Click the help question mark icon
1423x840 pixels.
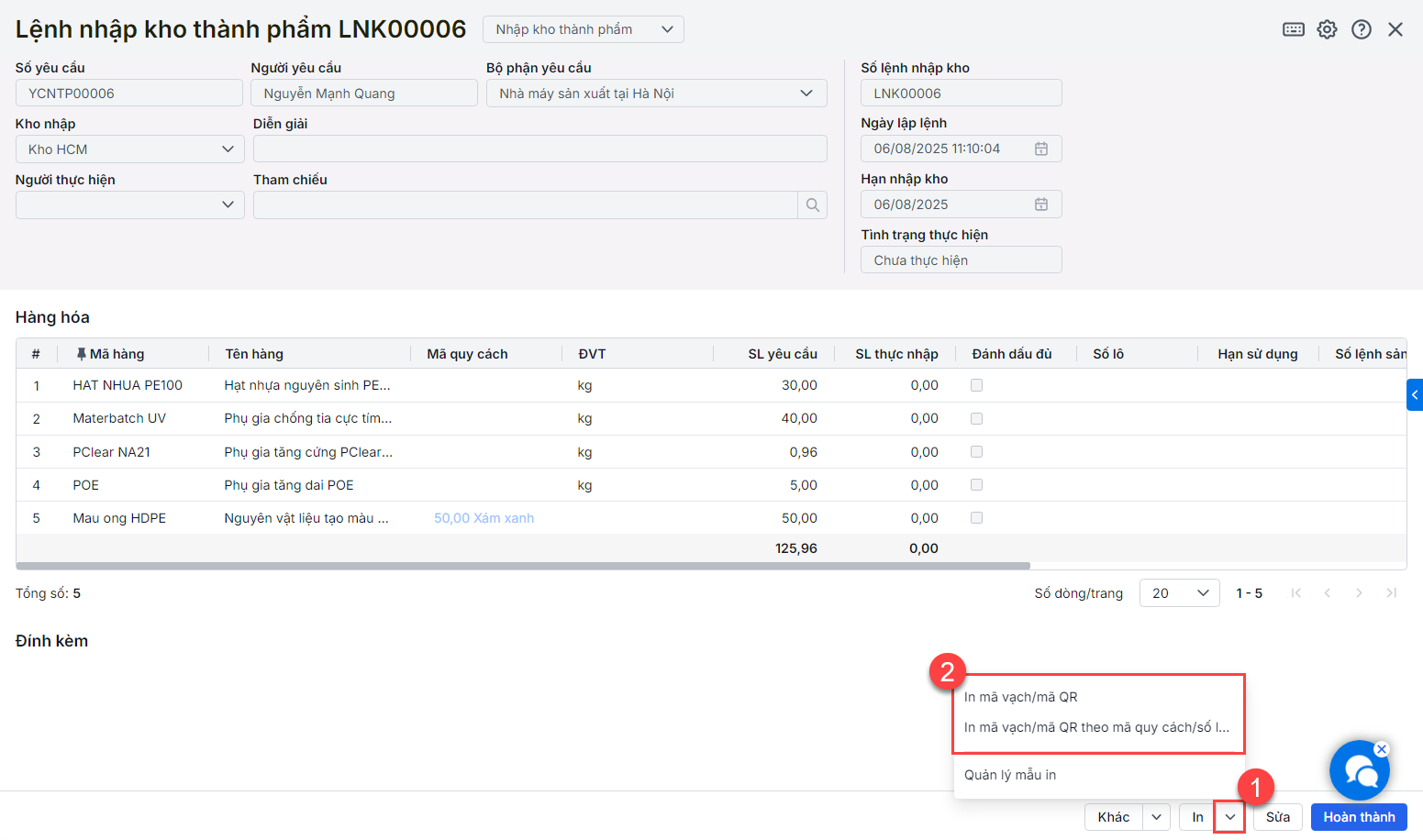pos(1362,29)
